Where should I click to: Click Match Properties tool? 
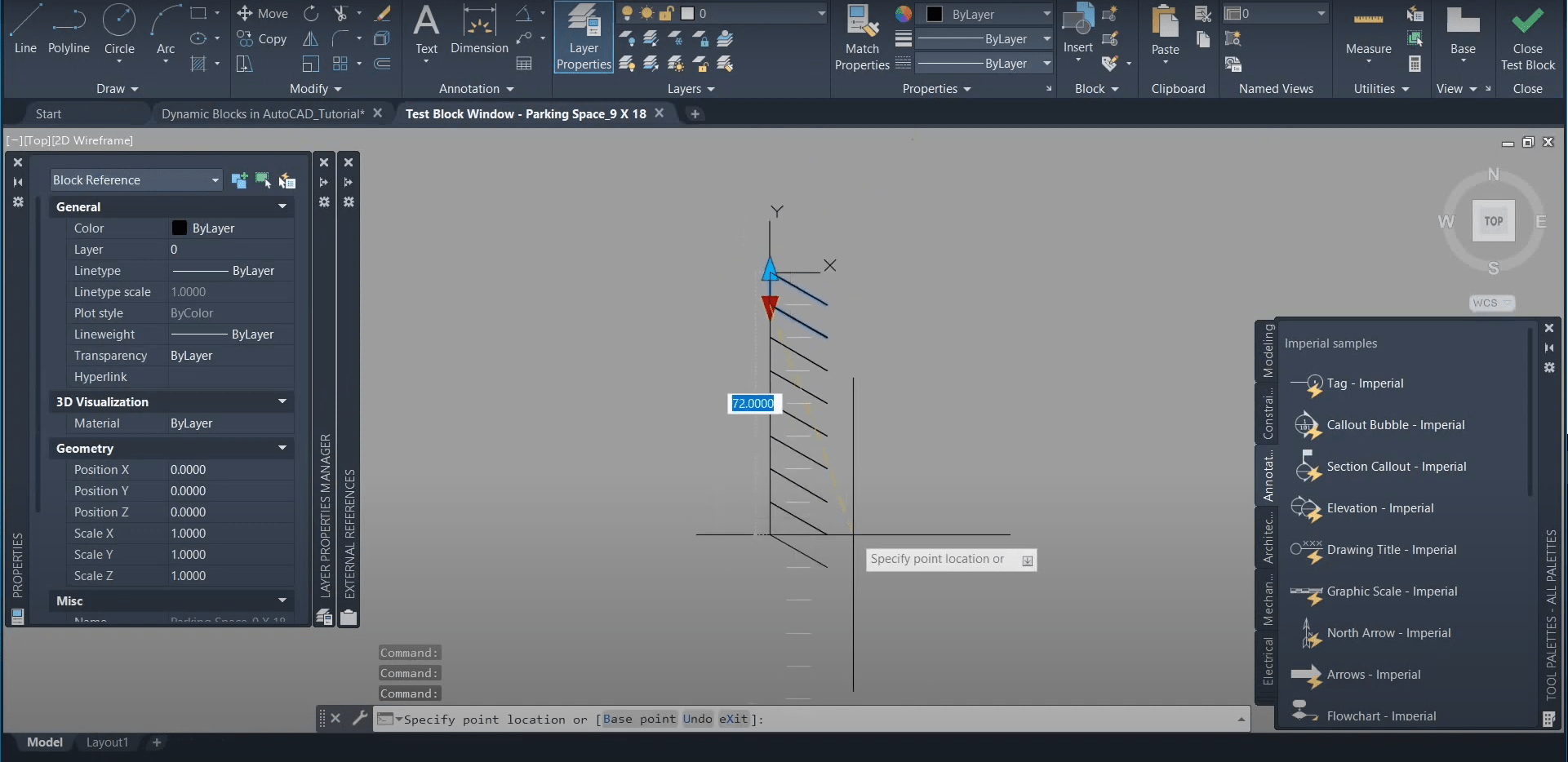click(x=862, y=38)
